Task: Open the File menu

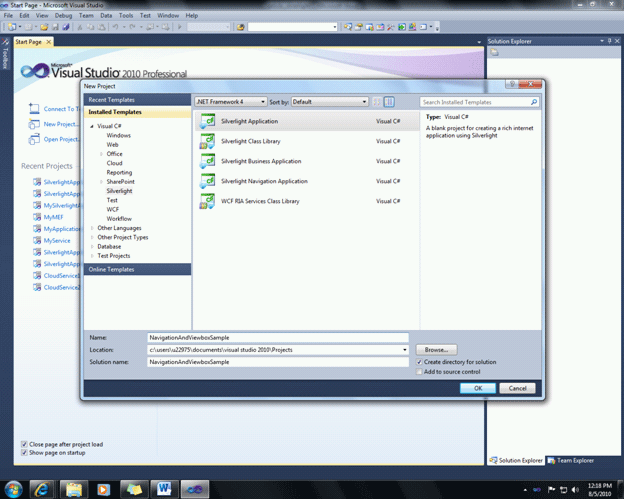Action: [8, 16]
